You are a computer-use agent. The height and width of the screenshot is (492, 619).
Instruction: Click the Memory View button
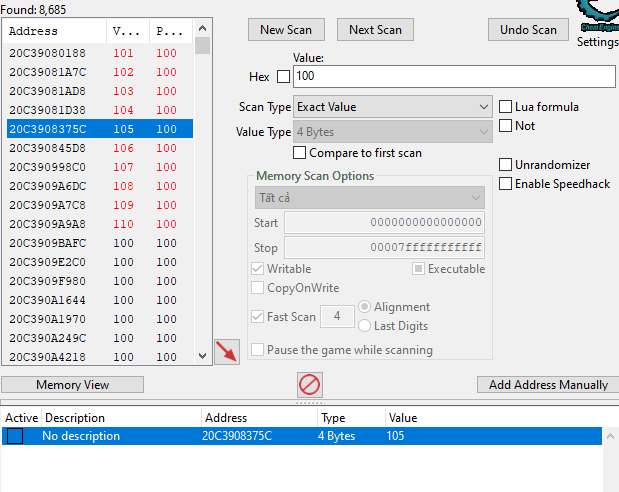(x=72, y=385)
